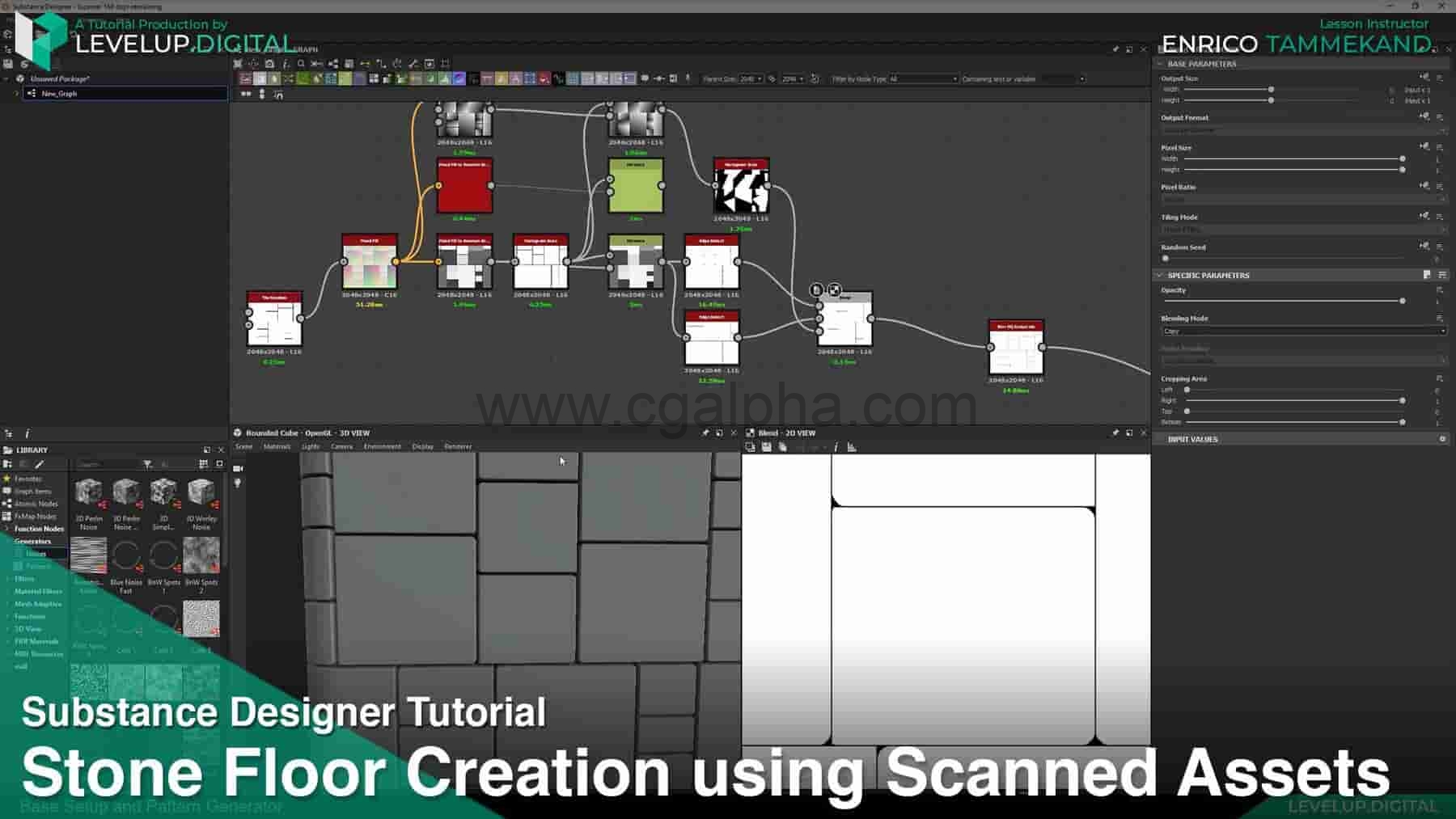Viewport: 1456px width, 819px height.
Task: Click the add icon in Input Values header
Action: pos(1442,439)
